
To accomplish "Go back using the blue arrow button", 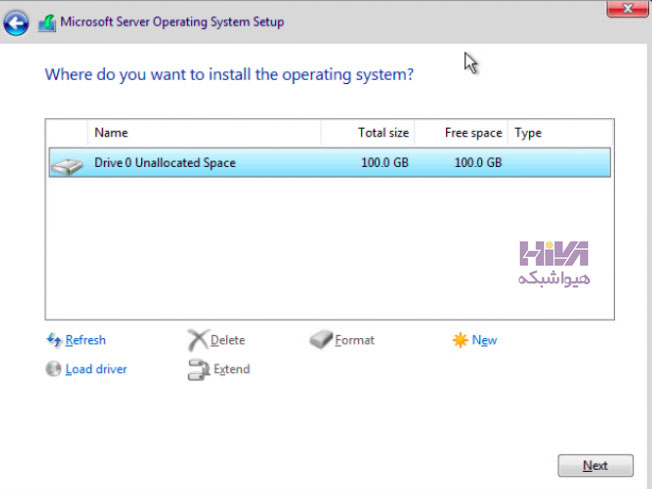I will (x=16, y=23).
